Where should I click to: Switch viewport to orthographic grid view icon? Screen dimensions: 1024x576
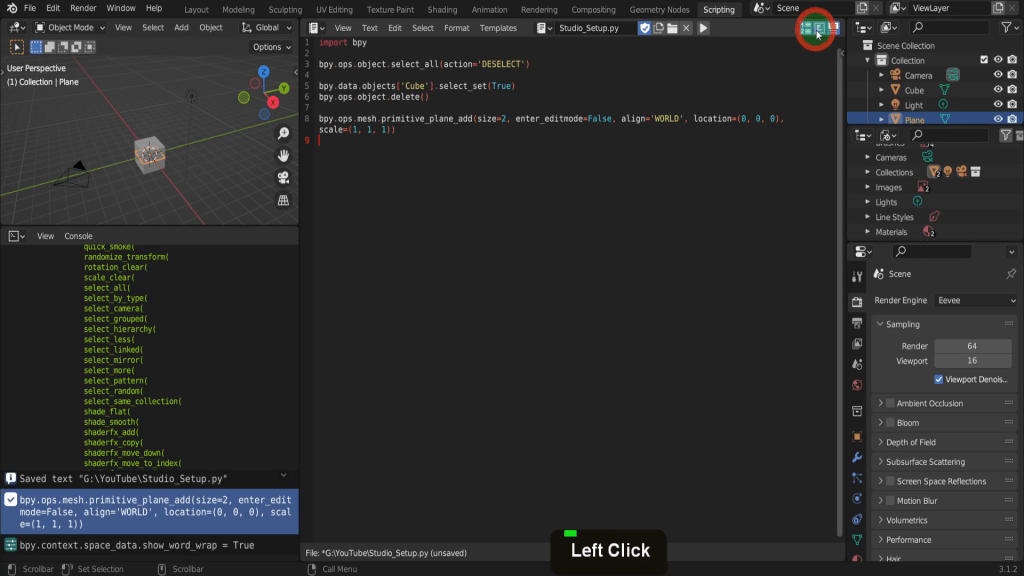(283, 200)
